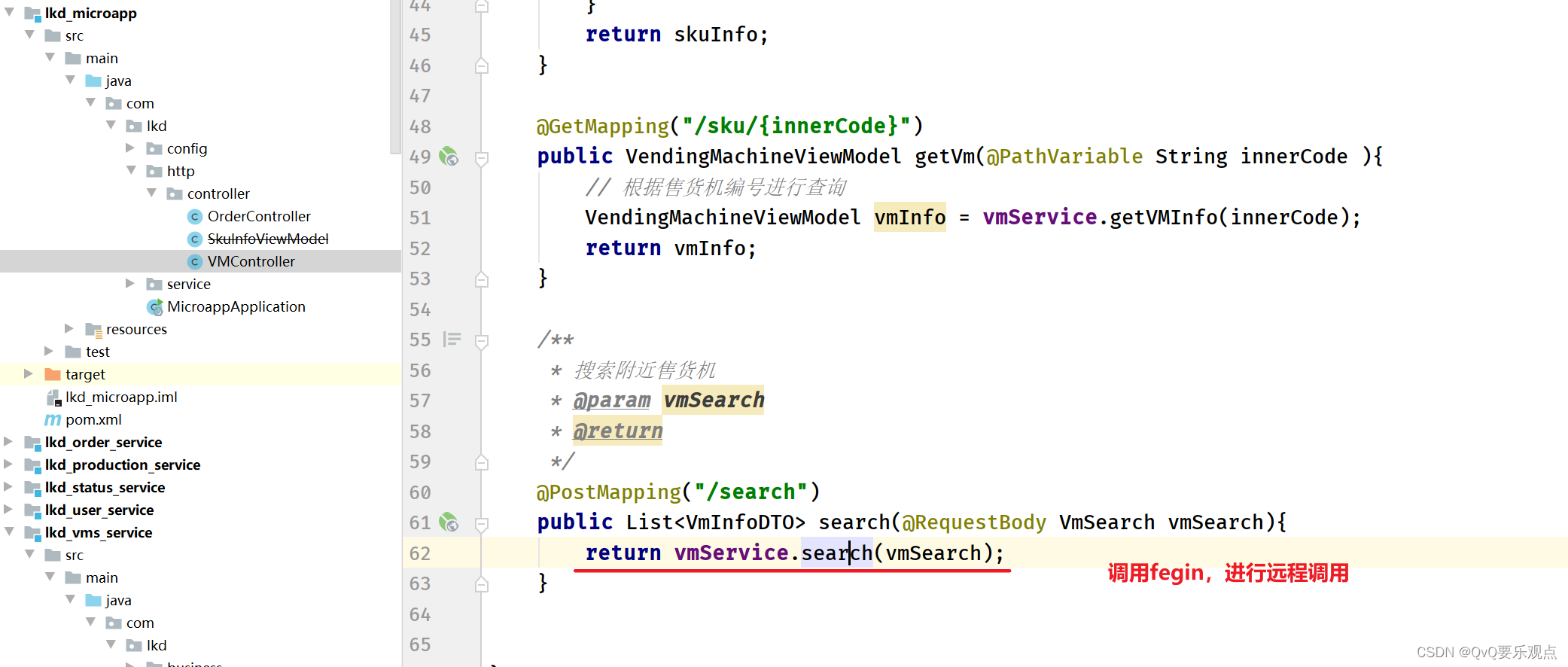The image size is (1568, 667).
Task: Click getVMInfo method call on line 51
Action: (x=1163, y=218)
